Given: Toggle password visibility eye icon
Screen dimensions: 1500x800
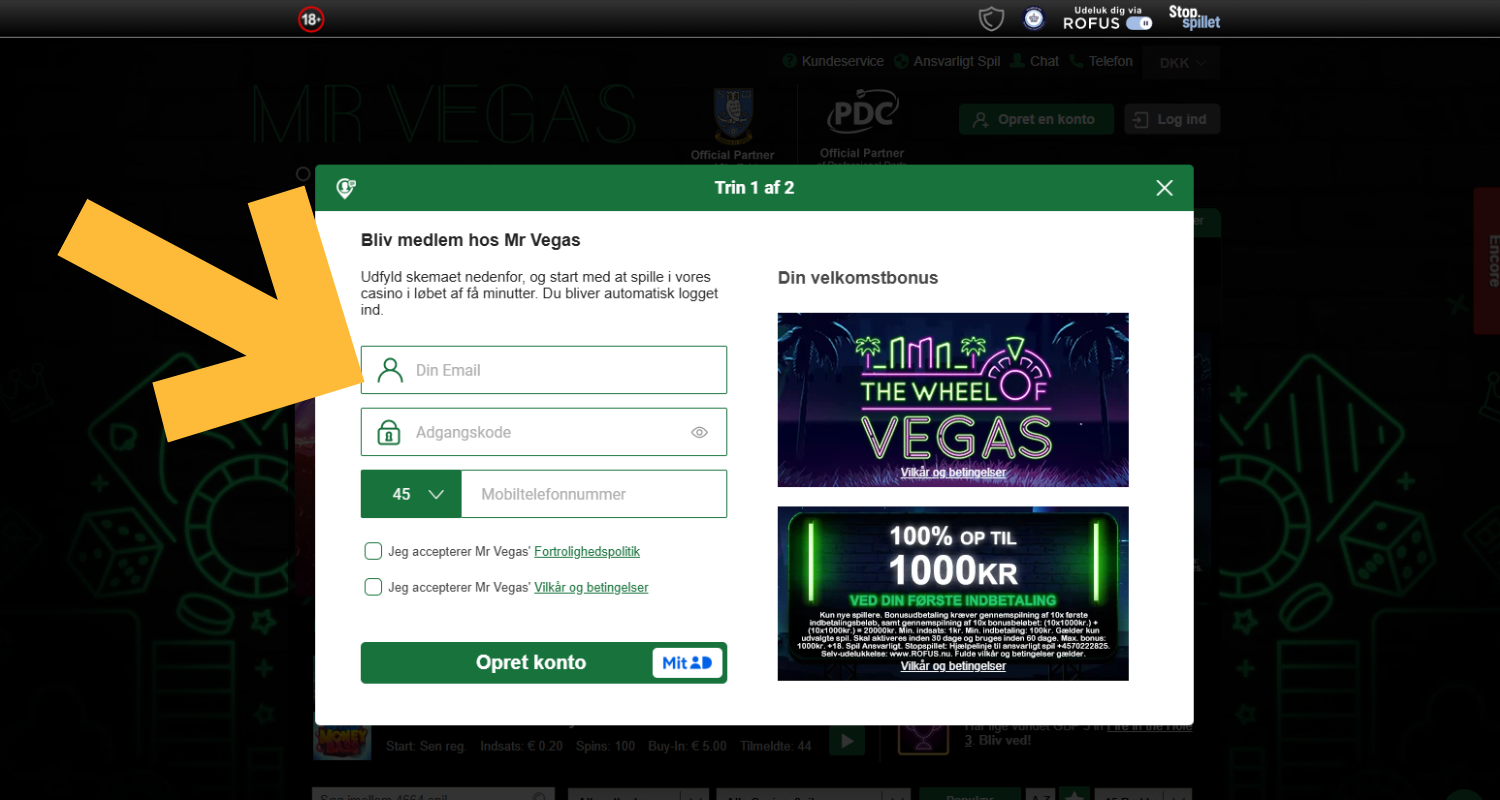Looking at the screenshot, I should tap(699, 432).
